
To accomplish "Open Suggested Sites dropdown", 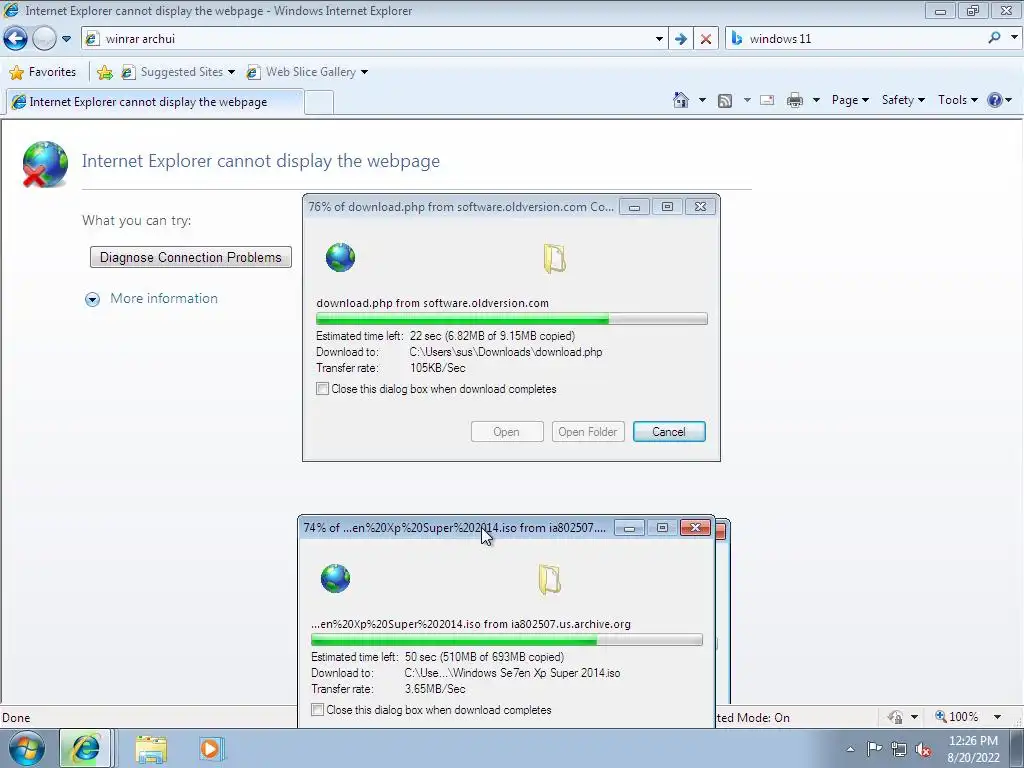I will point(178,72).
